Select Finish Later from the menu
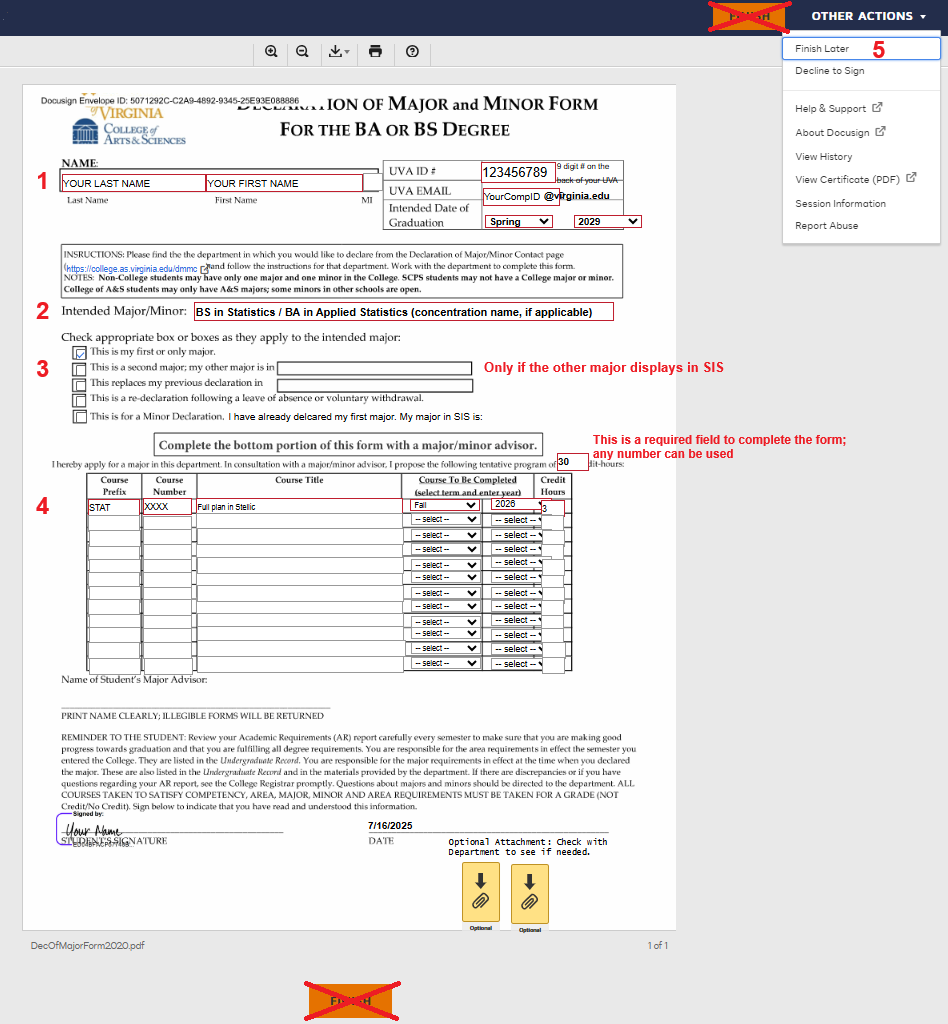Screen dimensions: 948x1024 click(861, 48)
